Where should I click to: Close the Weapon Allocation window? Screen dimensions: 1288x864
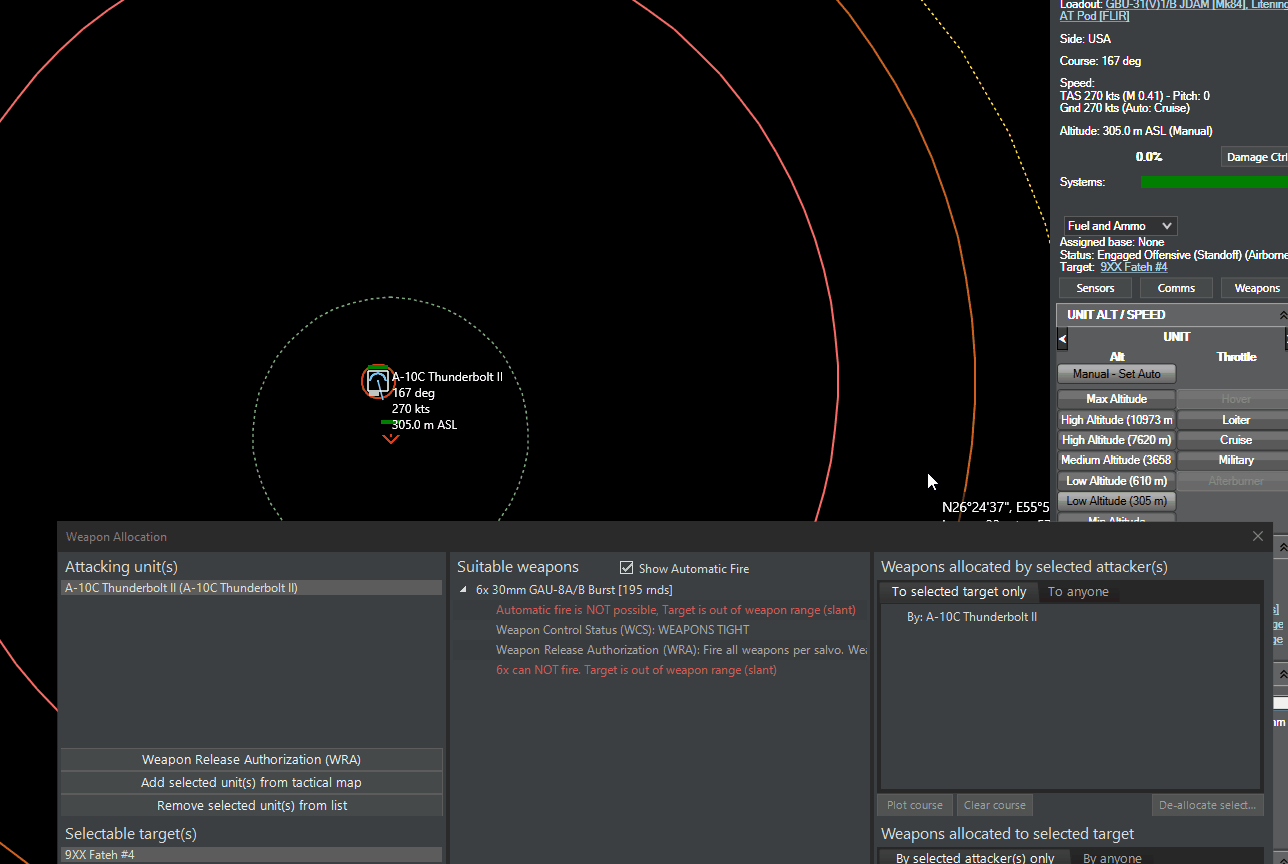pos(1258,537)
